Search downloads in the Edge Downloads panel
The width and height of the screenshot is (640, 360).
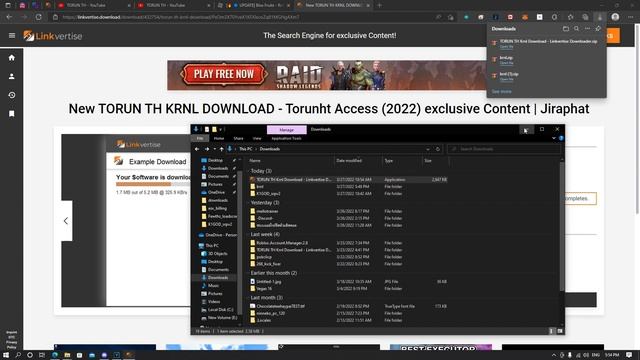coord(576,29)
